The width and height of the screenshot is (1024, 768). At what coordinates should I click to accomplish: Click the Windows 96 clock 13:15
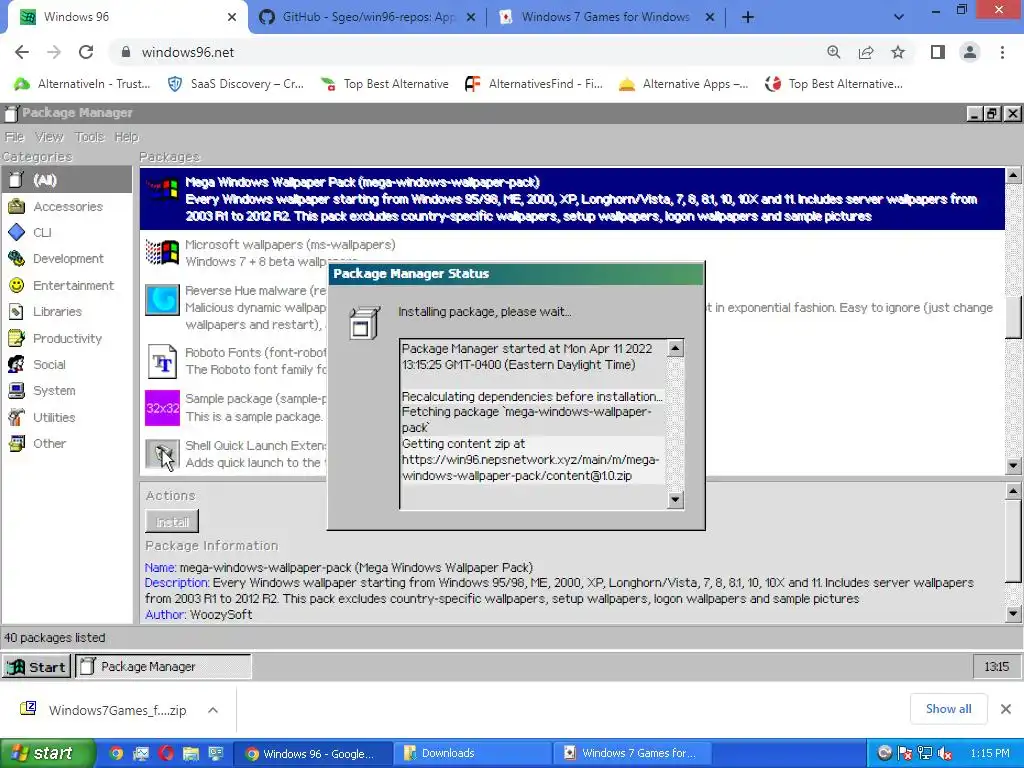[x=996, y=667]
